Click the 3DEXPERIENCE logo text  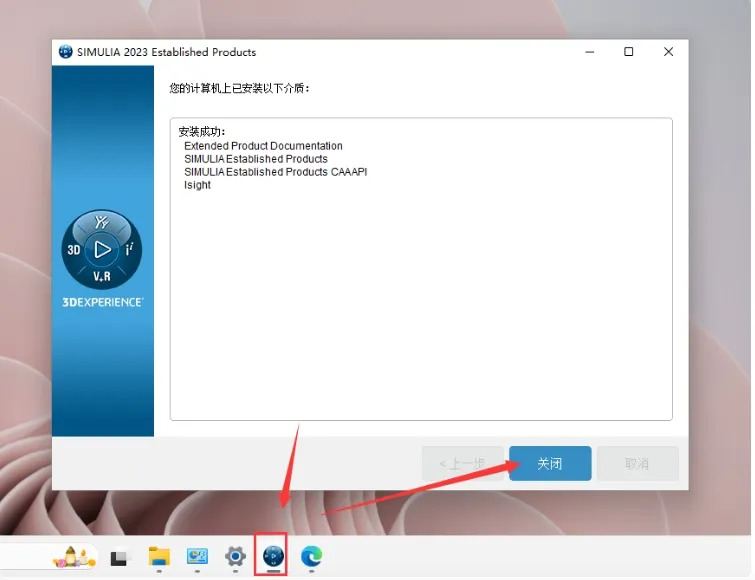coord(102,302)
